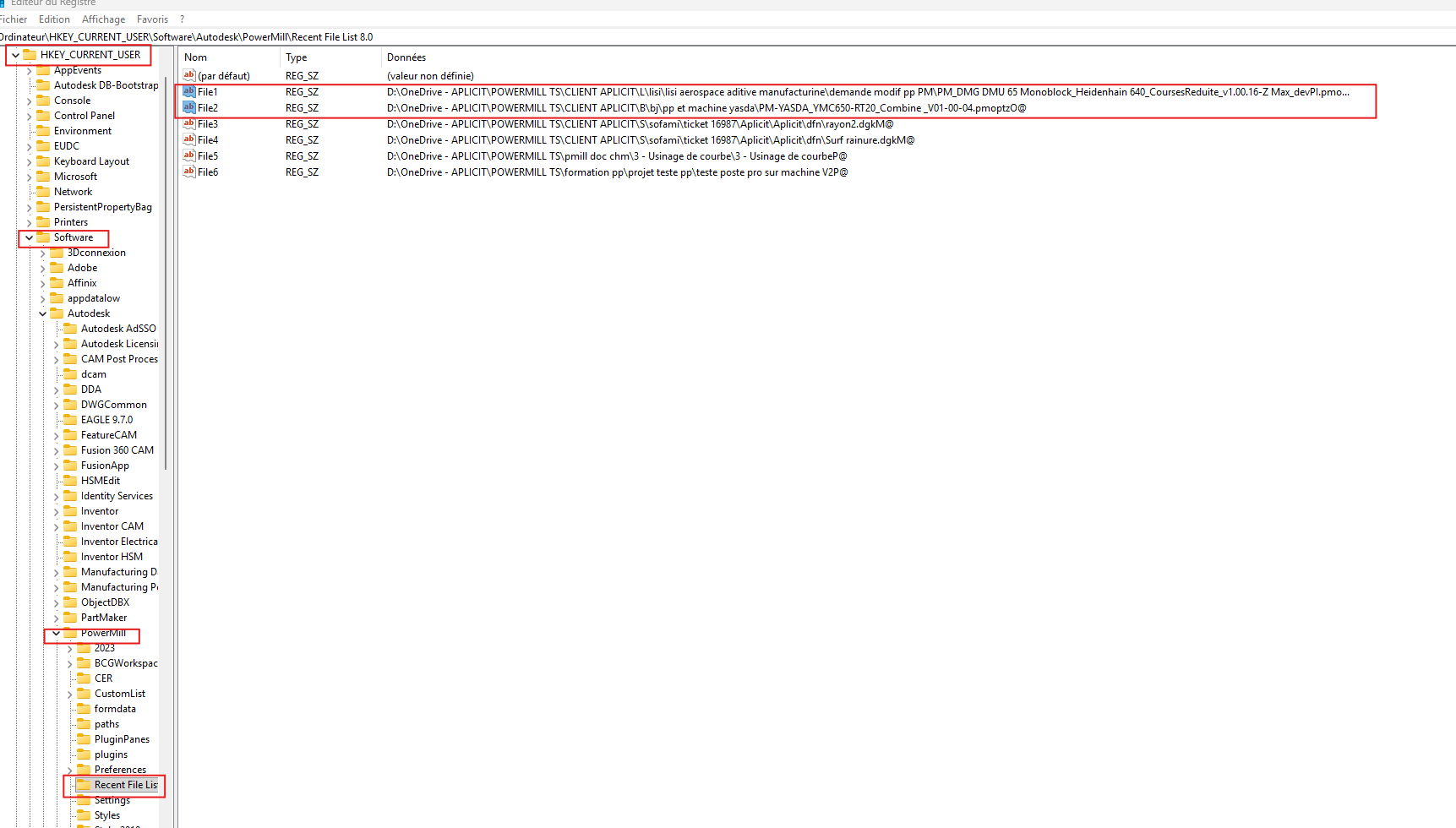Click the File6 string value icon
Viewport: 1456px width, 828px height.
(x=189, y=172)
